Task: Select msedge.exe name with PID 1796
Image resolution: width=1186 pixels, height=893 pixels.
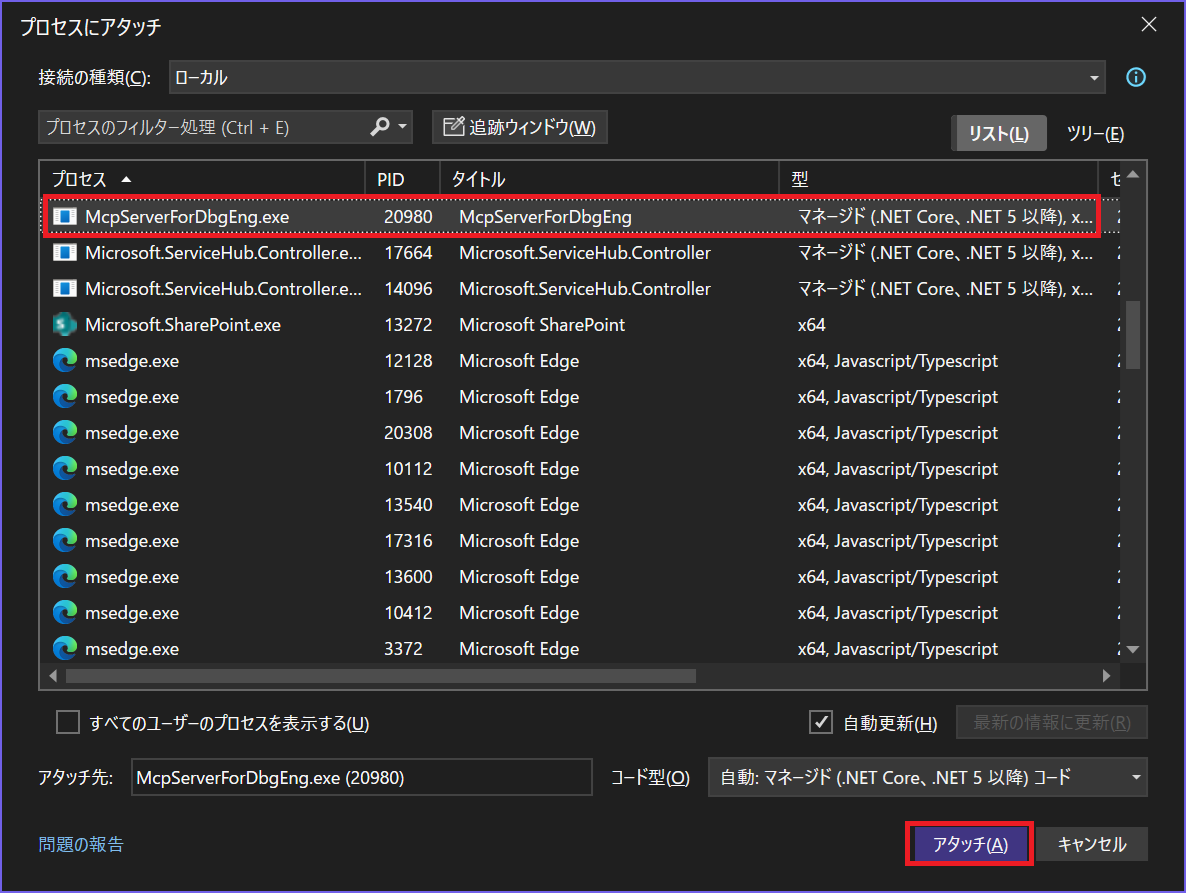Action: pyautogui.click(x=132, y=397)
